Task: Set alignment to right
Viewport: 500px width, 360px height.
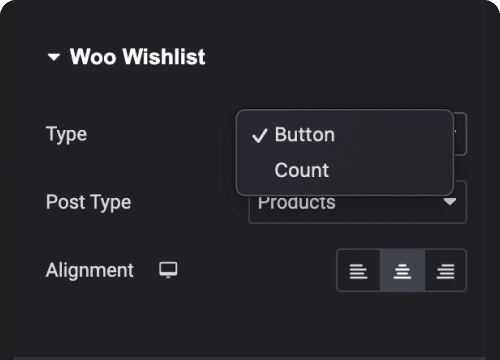Action: pos(446,270)
